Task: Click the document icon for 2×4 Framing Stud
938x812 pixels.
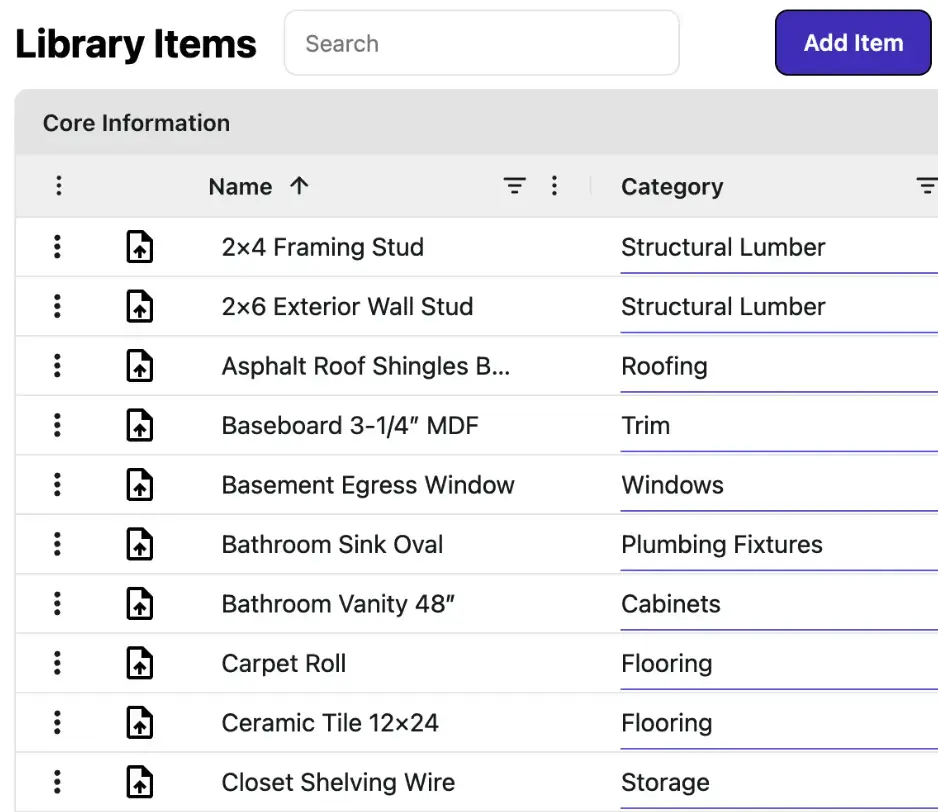Action: (x=139, y=247)
